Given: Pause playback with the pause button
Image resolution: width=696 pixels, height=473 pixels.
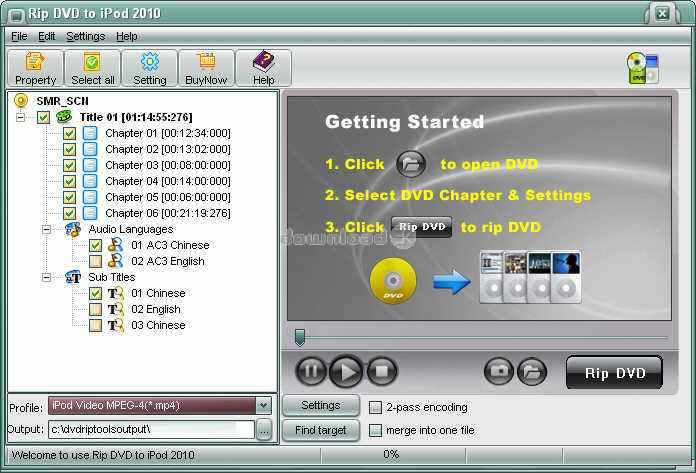Looking at the screenshot, I should tap(311, 371).
